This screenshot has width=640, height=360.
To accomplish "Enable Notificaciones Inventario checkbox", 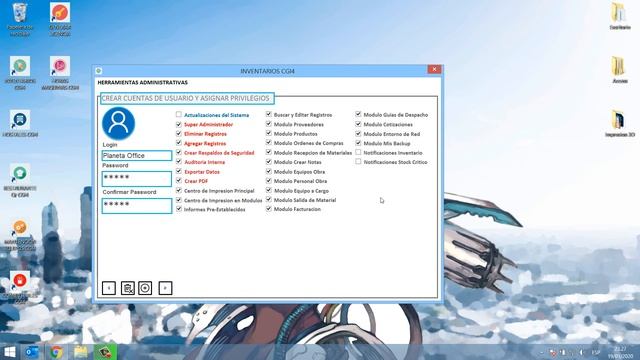I will 358,152.
